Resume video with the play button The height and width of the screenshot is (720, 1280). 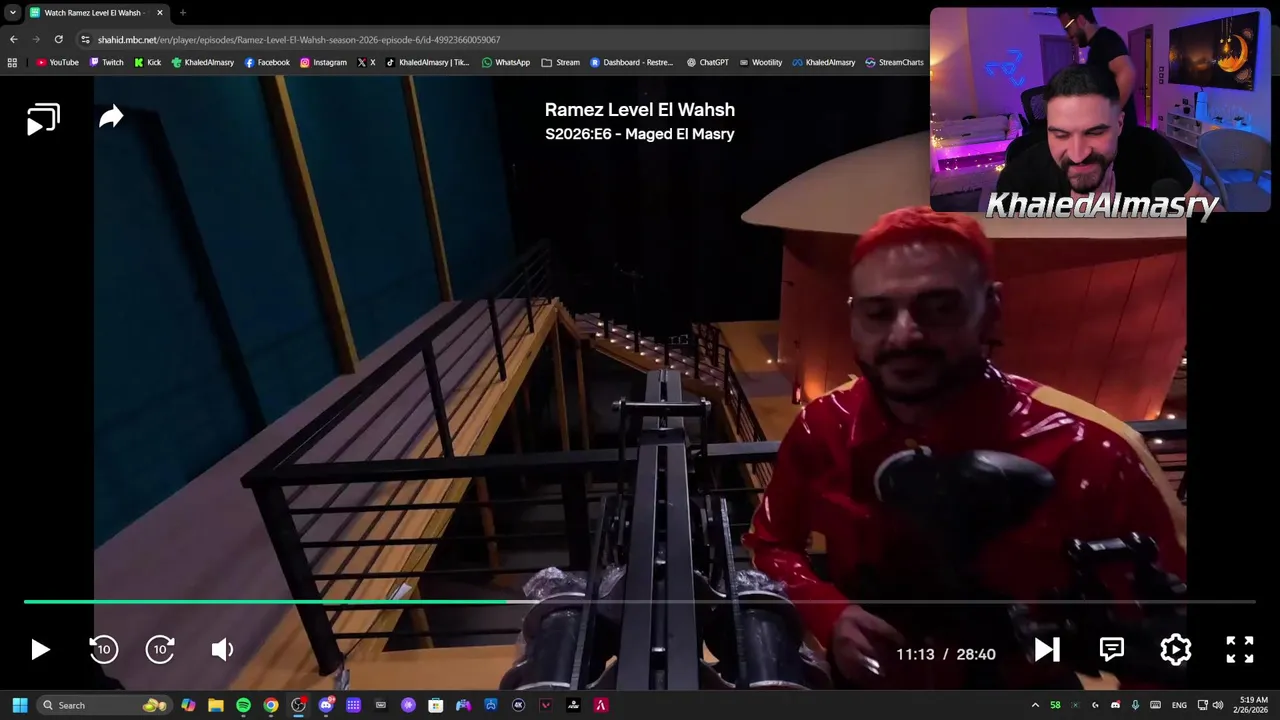pyautogui.click(x=40, y=650)
